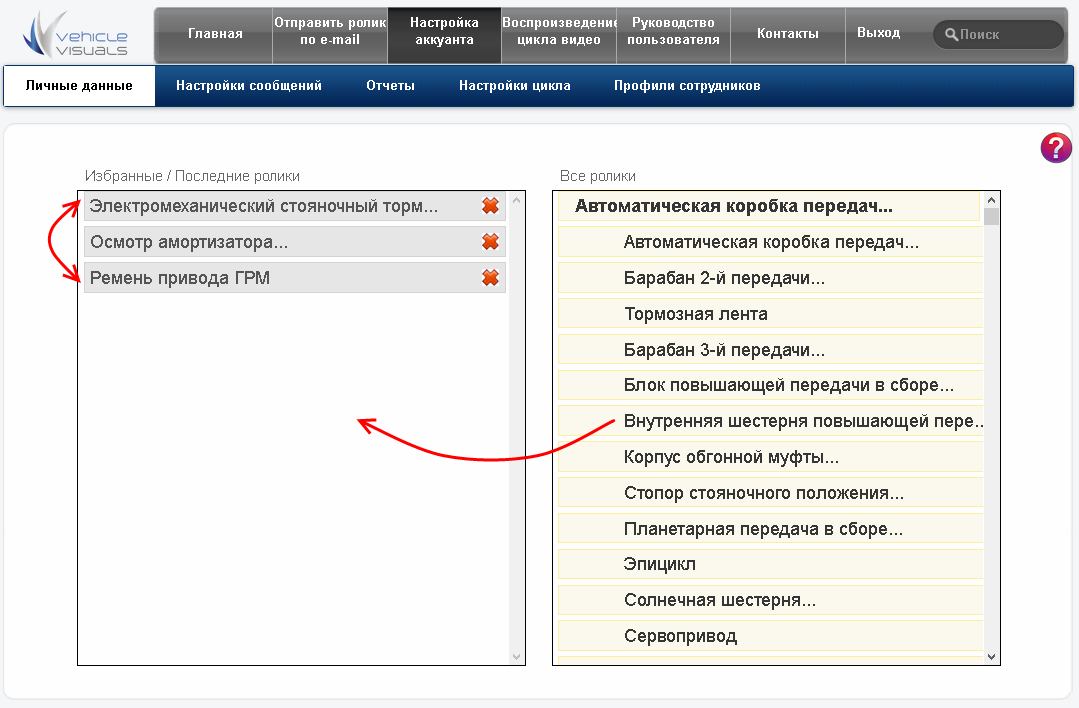This screenshot has width=1079, height=708.
Task: Switch to Настройки сообщений tab
Action: [x=248, y=86]
